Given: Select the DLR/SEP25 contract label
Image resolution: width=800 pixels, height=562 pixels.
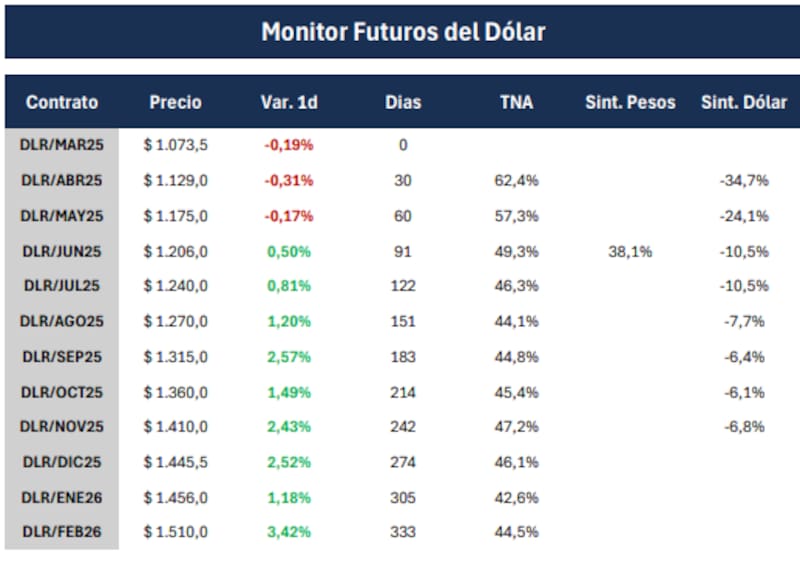Looking at the screenshot, I should 62,356.
